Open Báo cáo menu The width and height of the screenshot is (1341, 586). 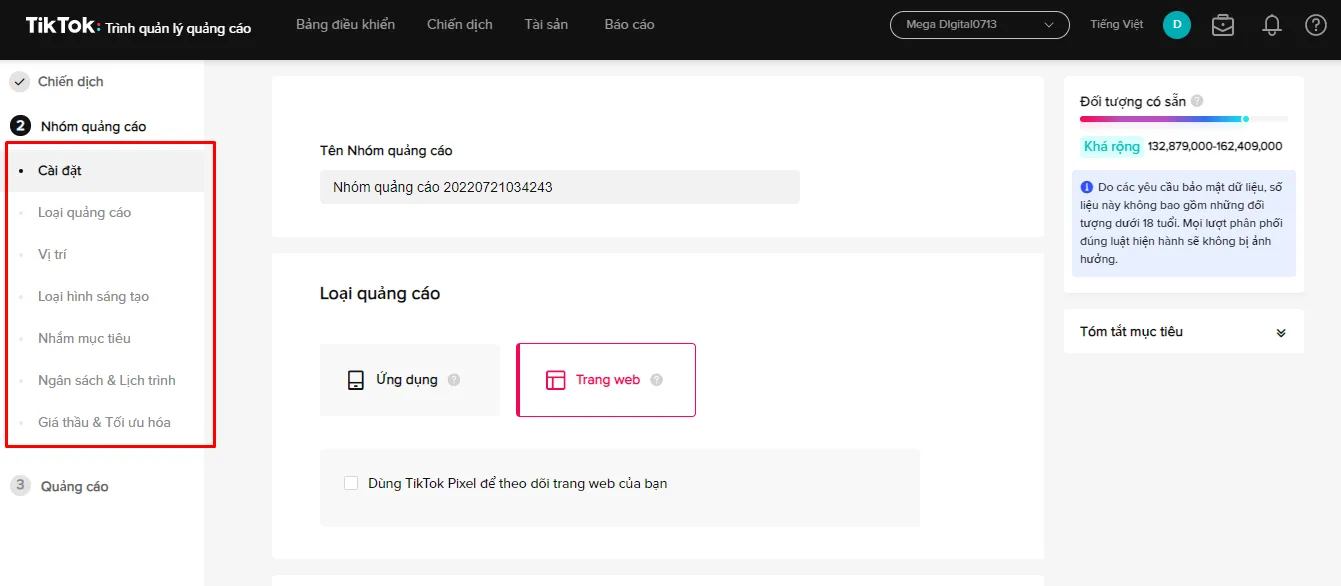(630, 24)
